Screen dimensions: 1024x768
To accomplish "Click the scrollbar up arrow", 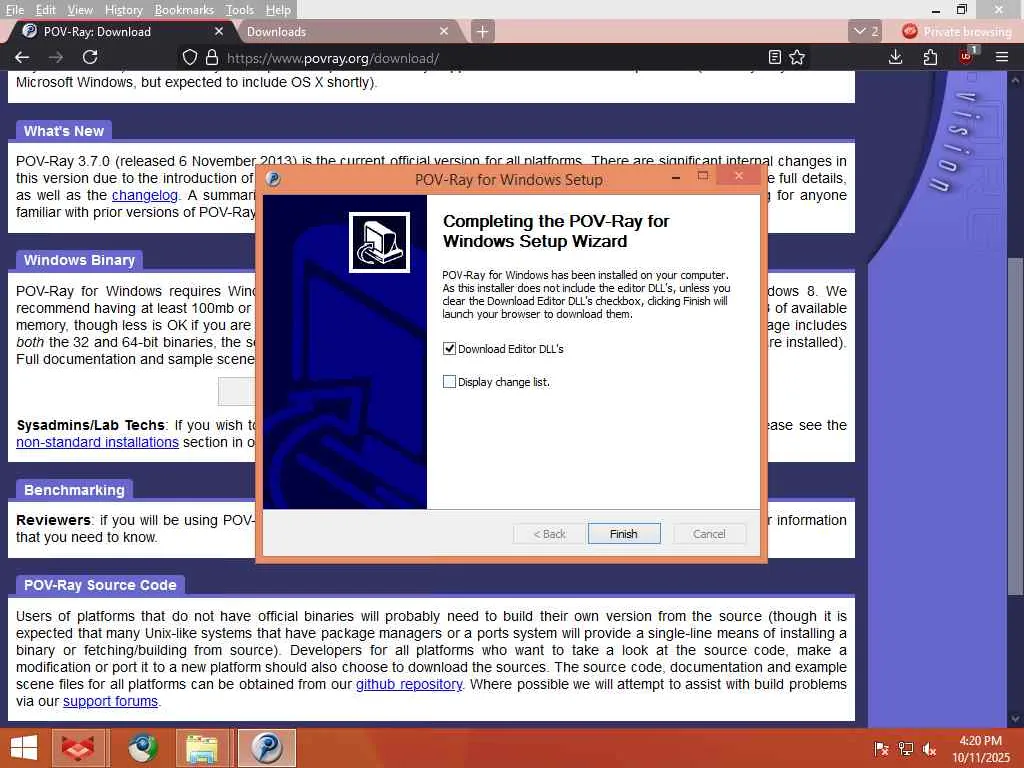I will click(1015, 80).
